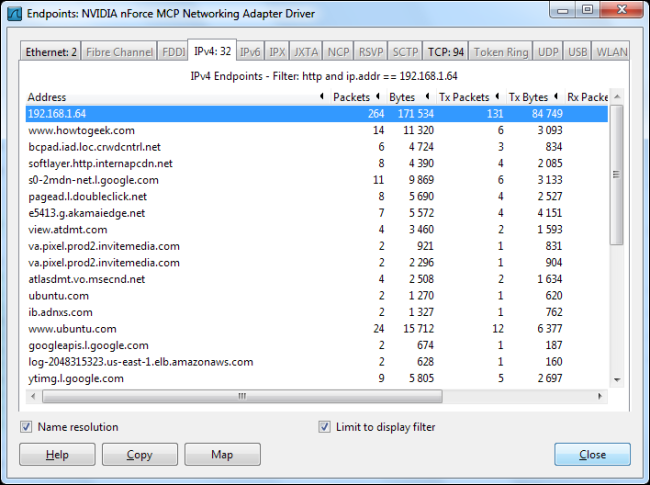Sort by the Packets column header
650x485 pixels.
point(350,97)
